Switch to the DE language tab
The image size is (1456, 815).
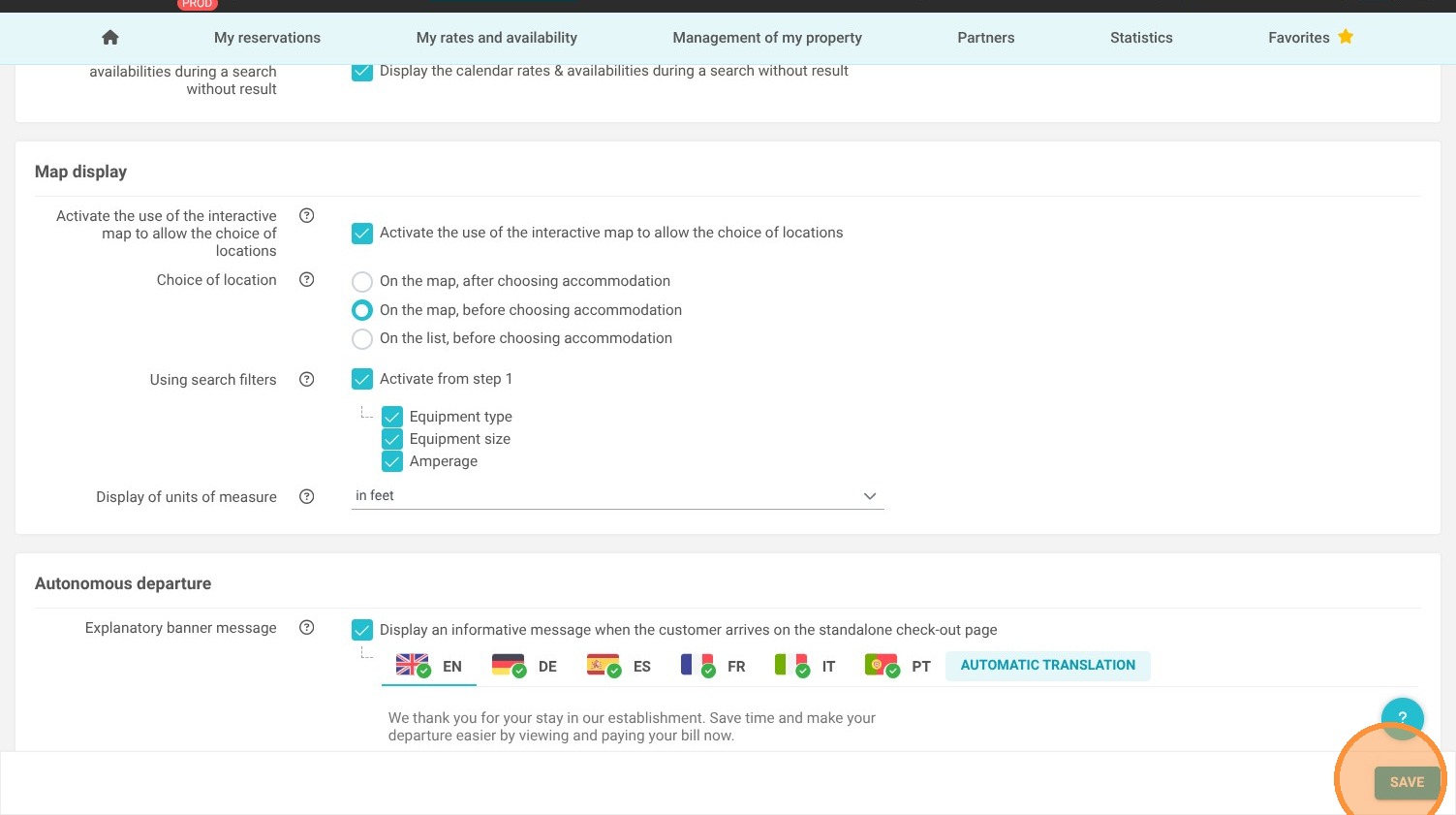coord(524,667)
